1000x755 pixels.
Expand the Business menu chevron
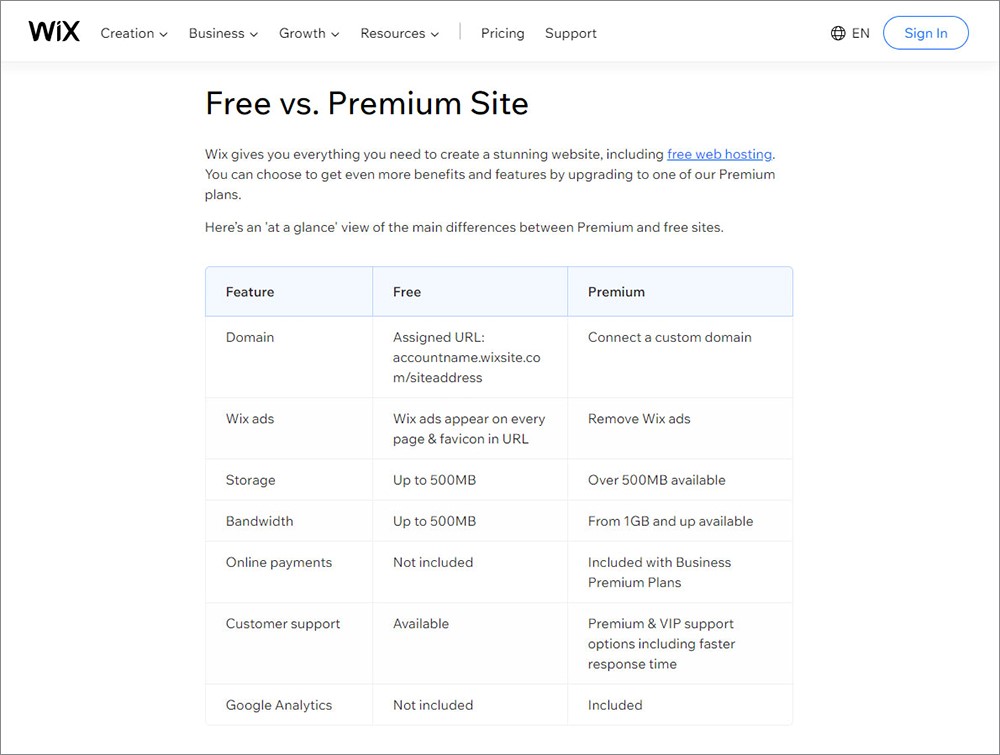(x=254, y=34)
